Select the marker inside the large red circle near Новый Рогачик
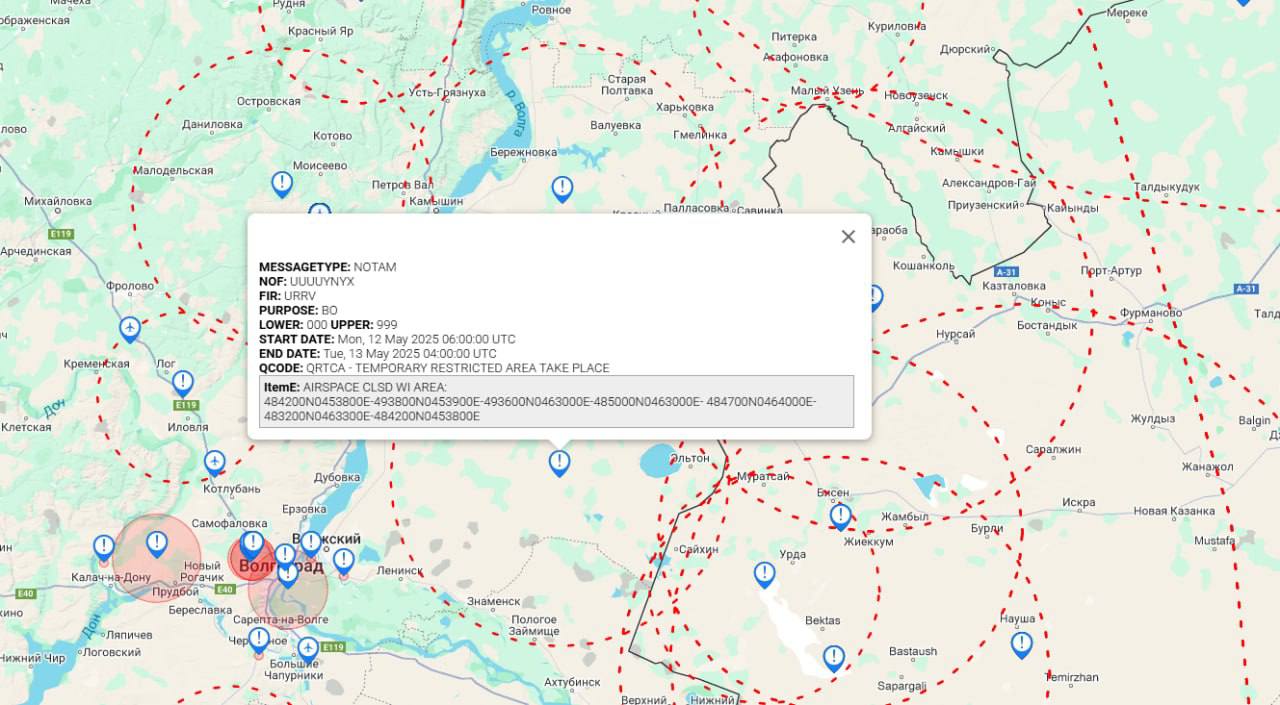Screen dimensions: 1280x705 [157, 543]
